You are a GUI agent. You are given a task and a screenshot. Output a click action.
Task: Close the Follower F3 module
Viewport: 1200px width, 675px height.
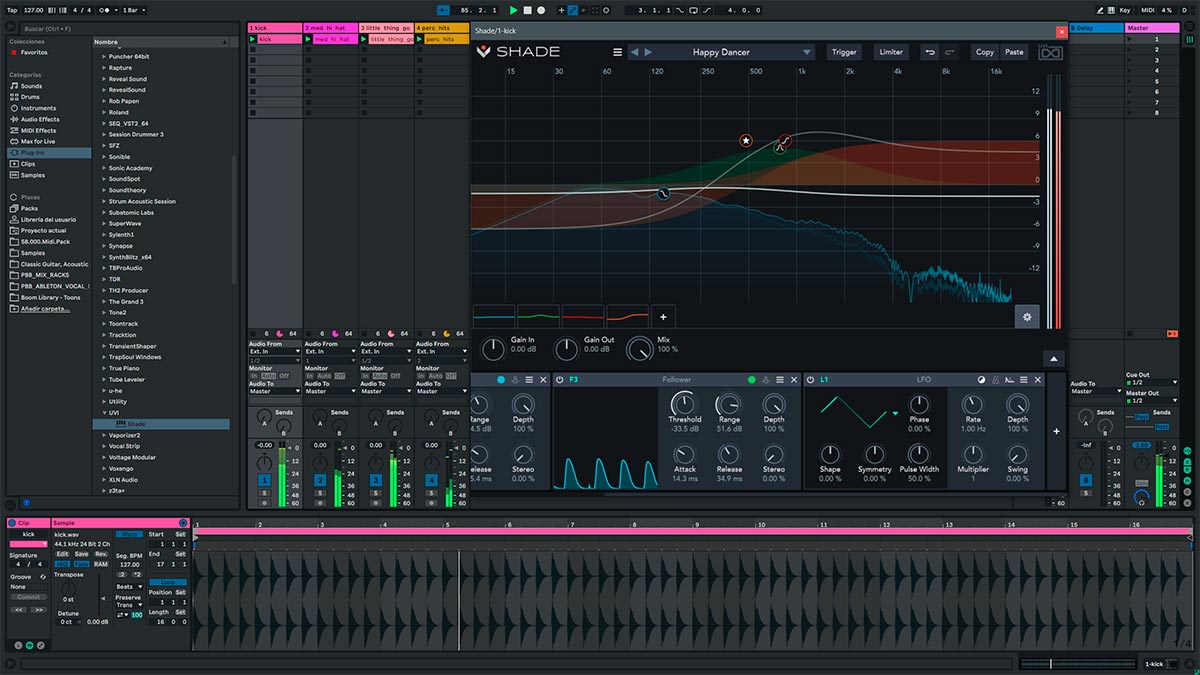[796, 380]
